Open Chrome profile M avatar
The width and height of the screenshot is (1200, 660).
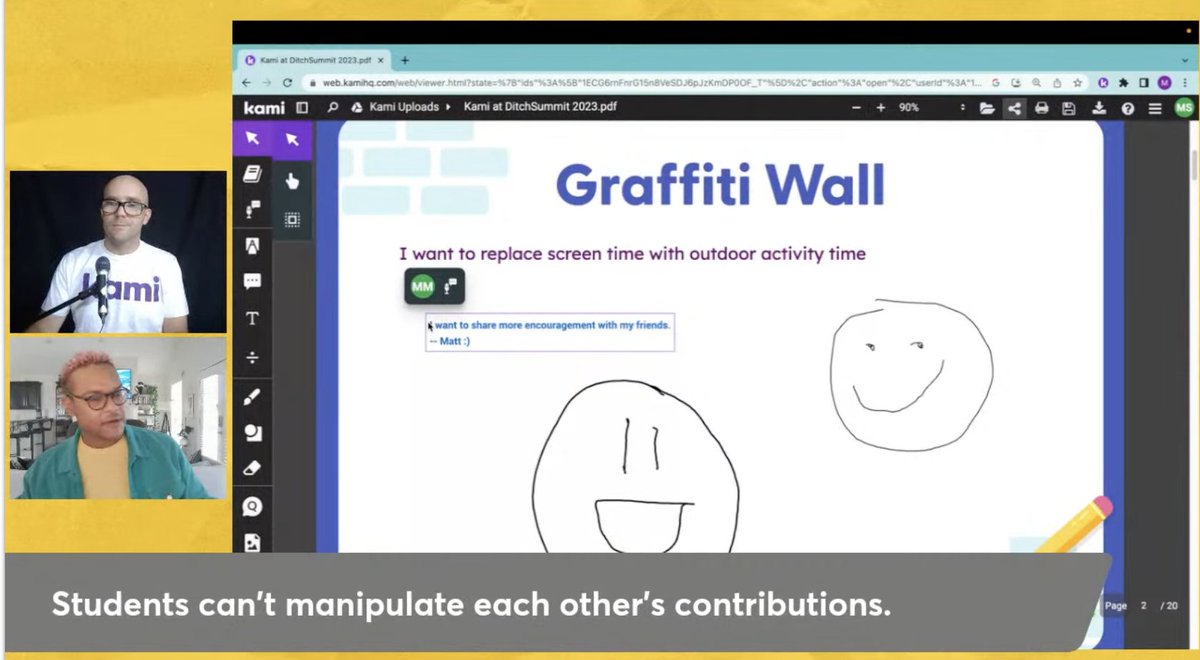(x=1164, y=83)
